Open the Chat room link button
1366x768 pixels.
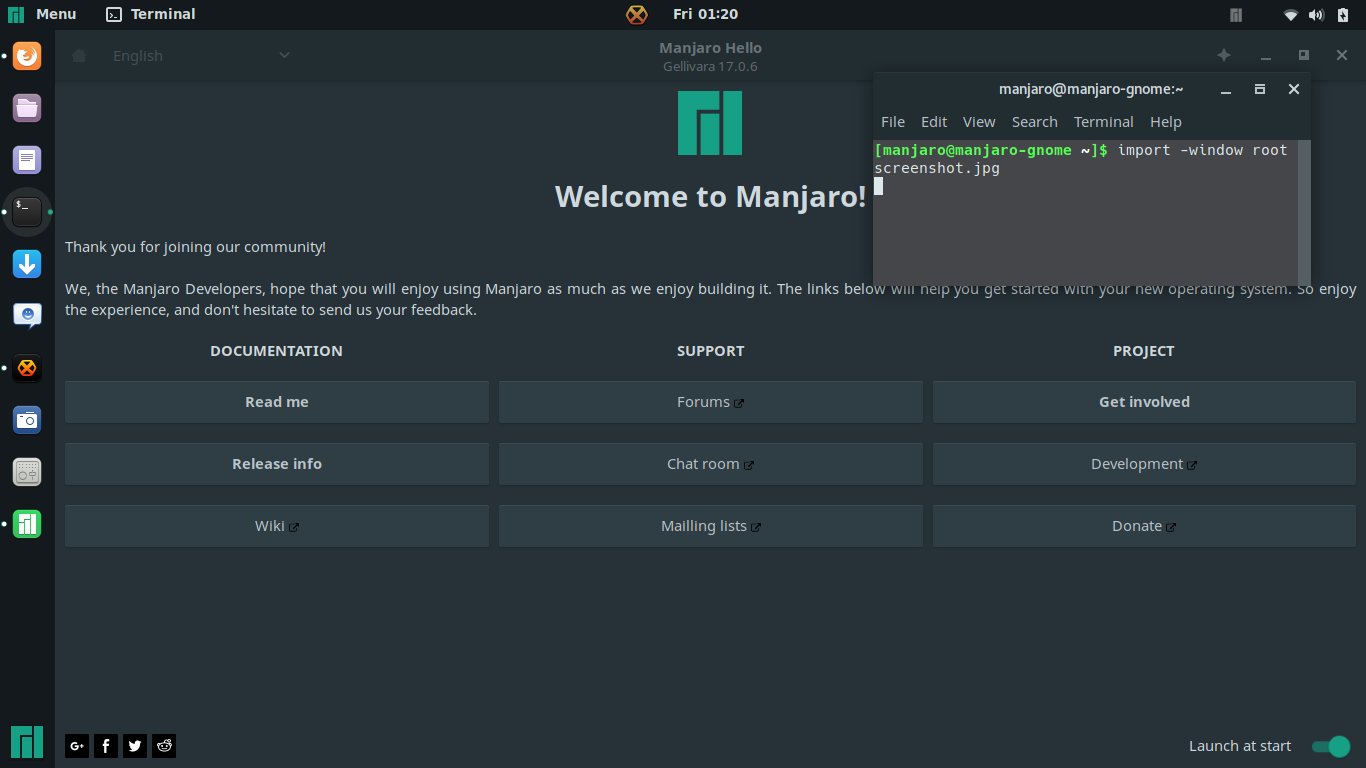click(711, 464)
